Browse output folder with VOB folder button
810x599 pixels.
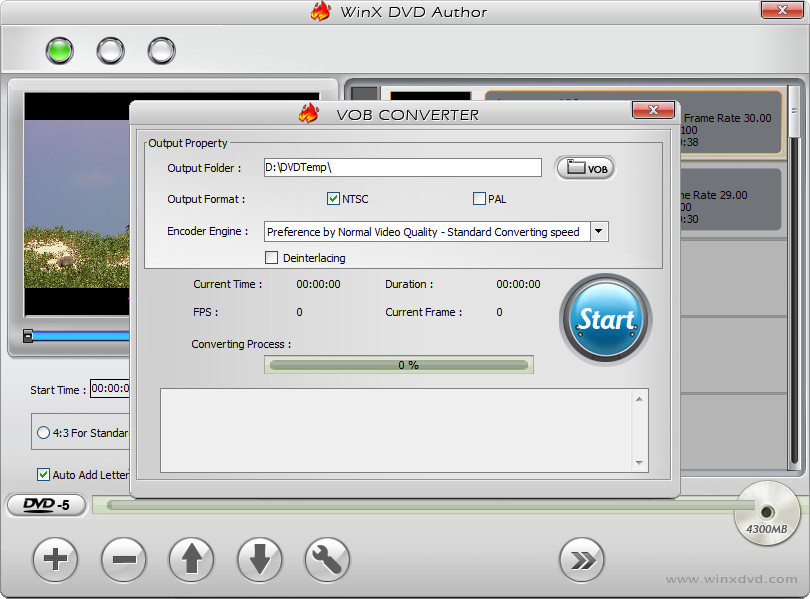585,168
